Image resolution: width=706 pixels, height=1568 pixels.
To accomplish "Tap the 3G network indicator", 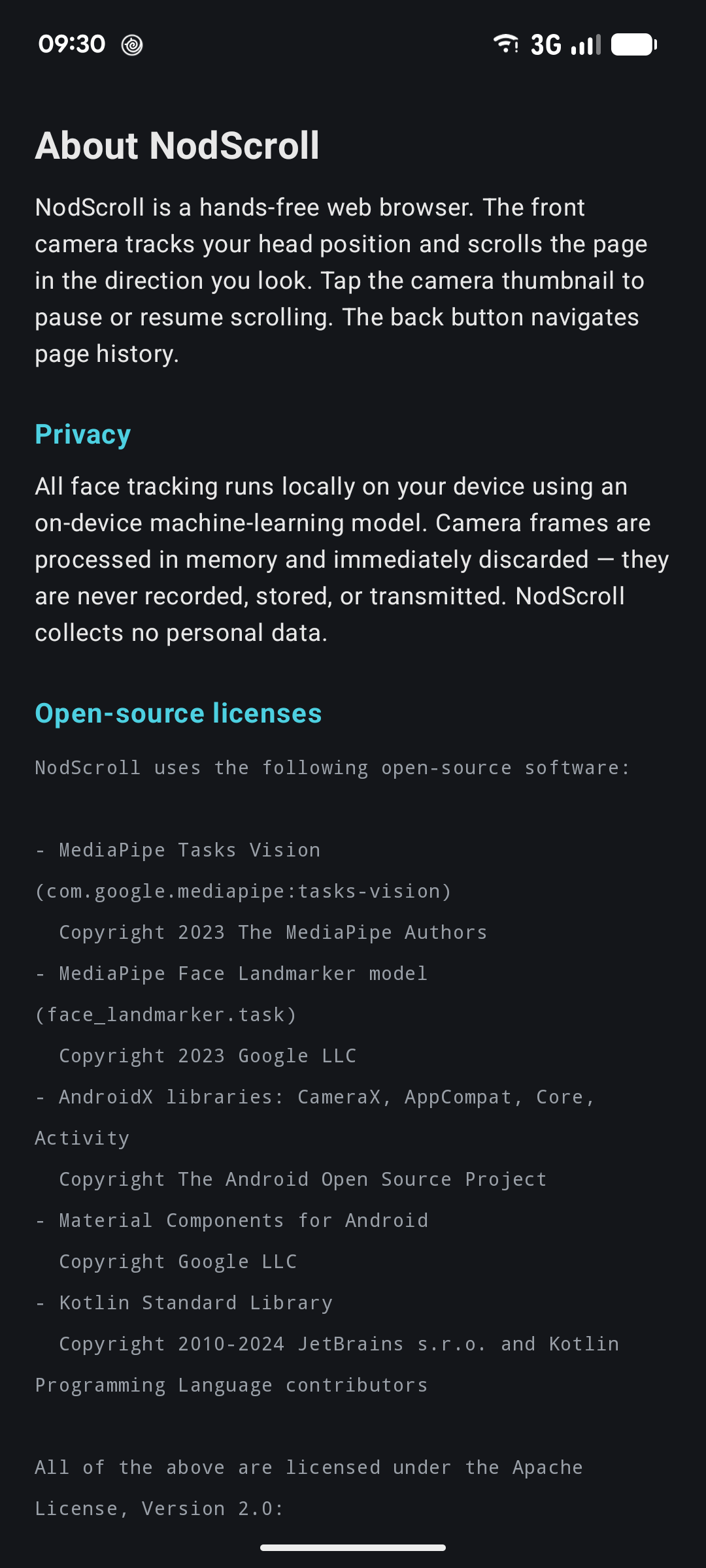I will pyautogui.click(x=546, y=45).
